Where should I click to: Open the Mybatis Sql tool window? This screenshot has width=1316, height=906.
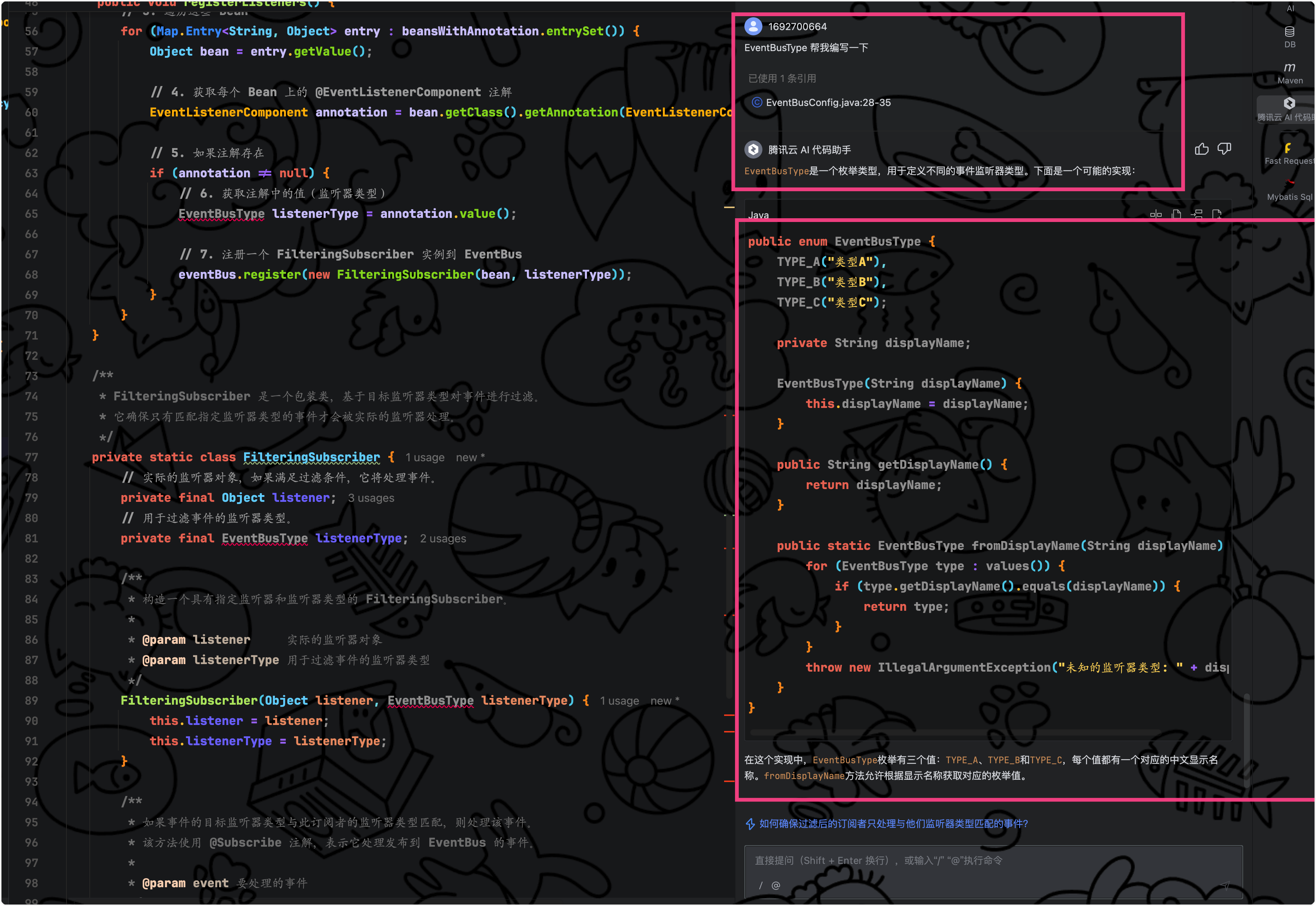coord(1289,190)
